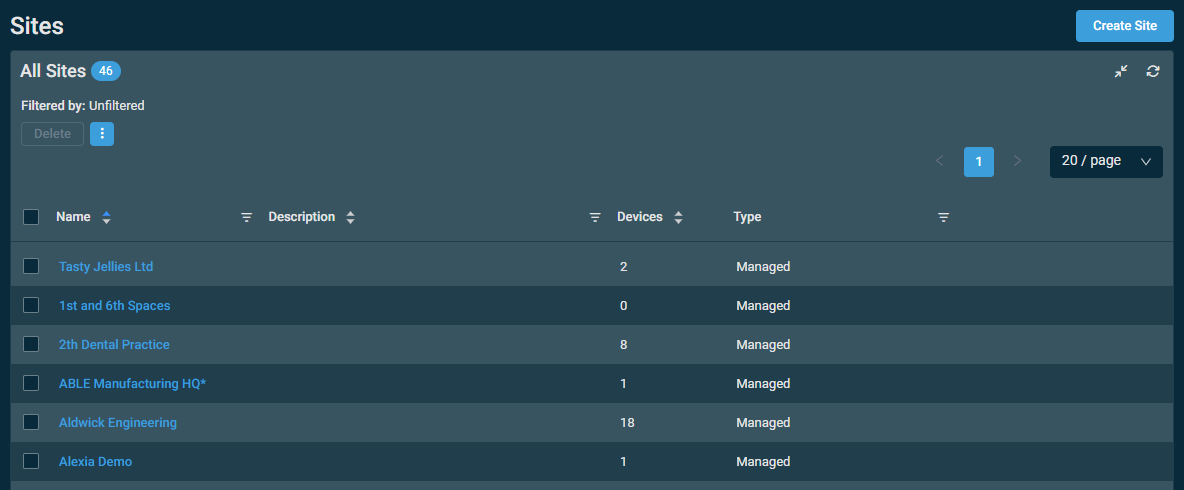Select page 1 in pagination
This screenshot has height=490, width=1184.
tap(979, 161)
